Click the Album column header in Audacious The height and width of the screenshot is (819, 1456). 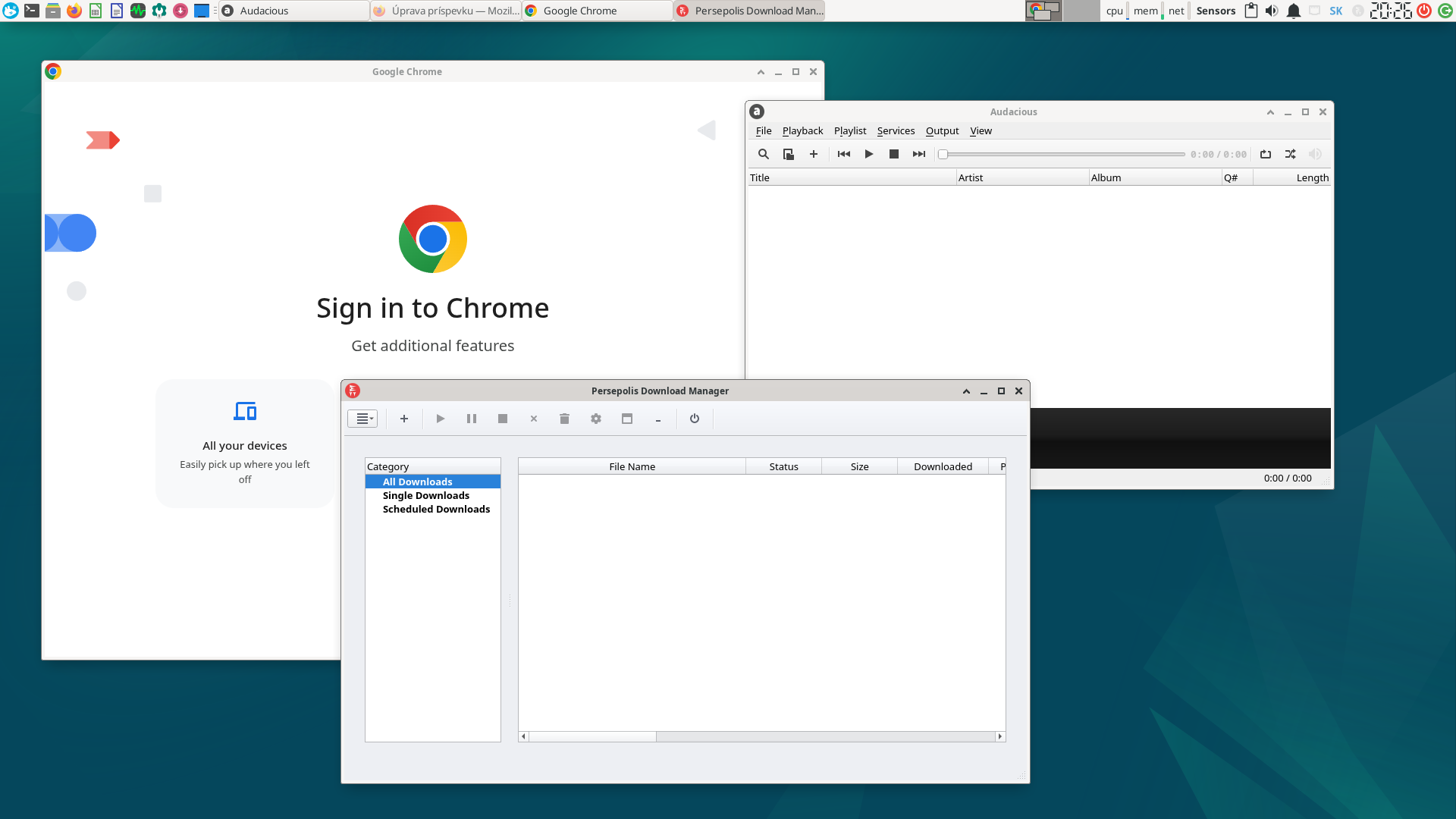[x=1155, y=177]
